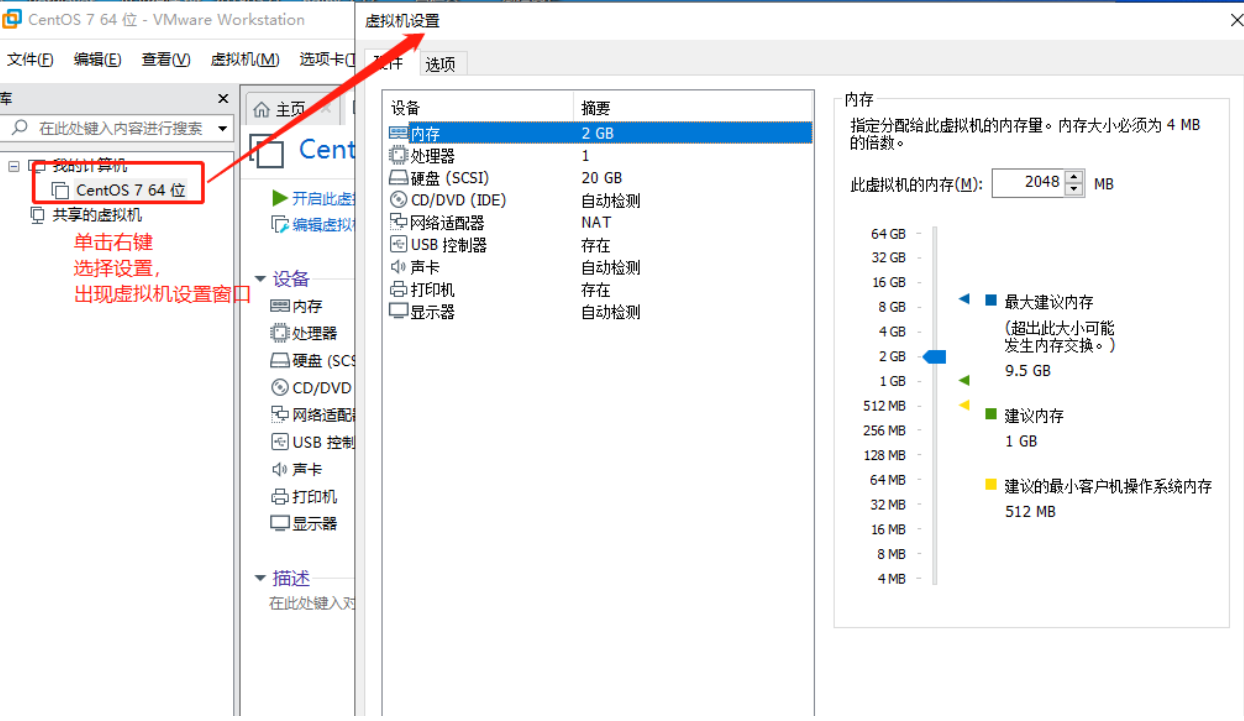Click the 描述 description text field
The width and height of the screenshot is (1244, 721).
coord(311,604)
